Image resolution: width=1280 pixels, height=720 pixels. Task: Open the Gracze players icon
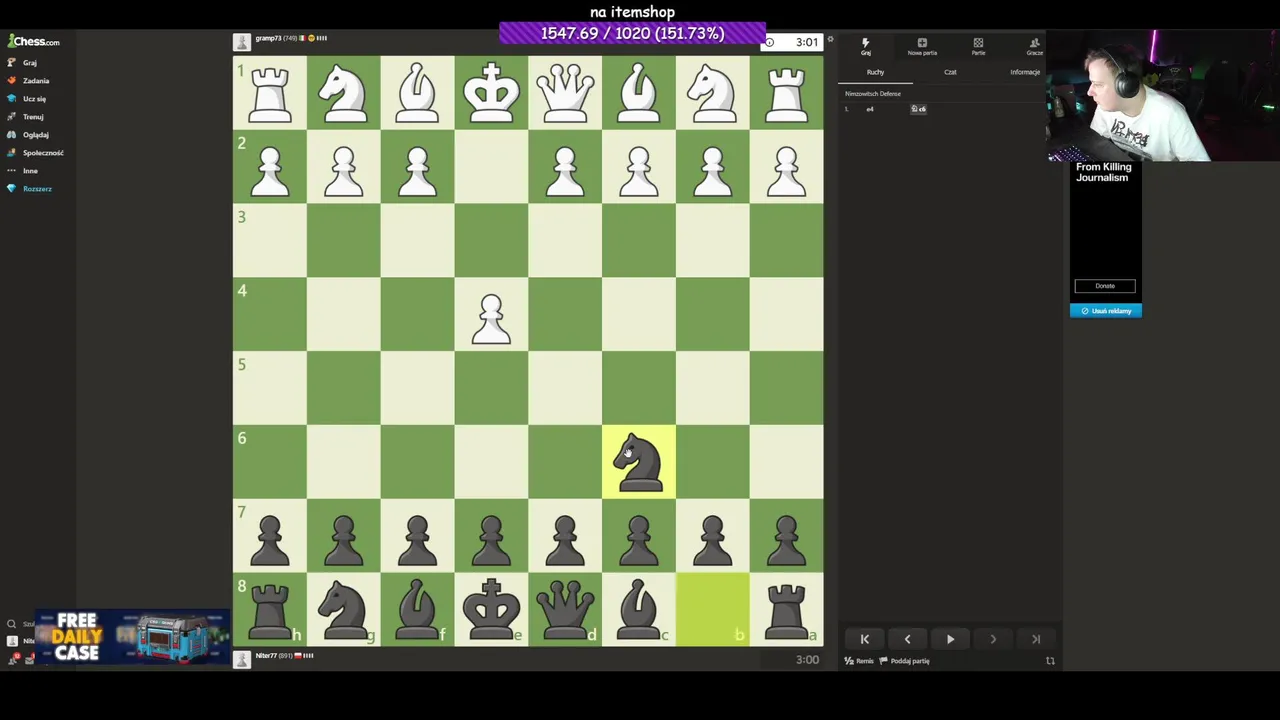coord(1034,46)
